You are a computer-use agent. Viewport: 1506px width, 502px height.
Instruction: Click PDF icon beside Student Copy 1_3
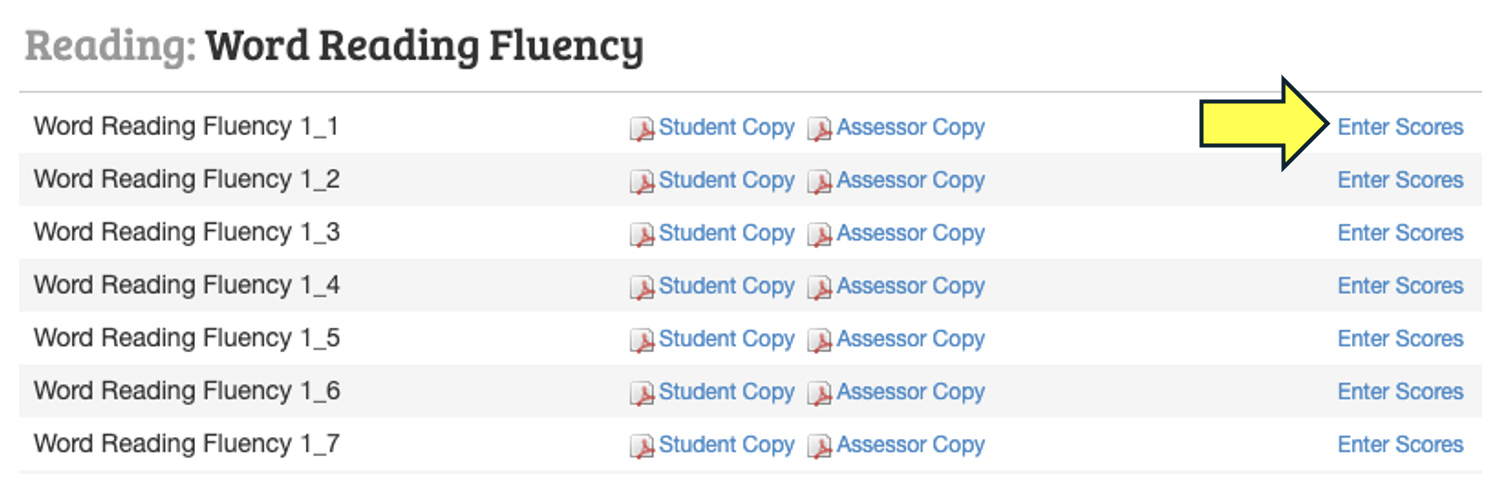tap(641, 235)
